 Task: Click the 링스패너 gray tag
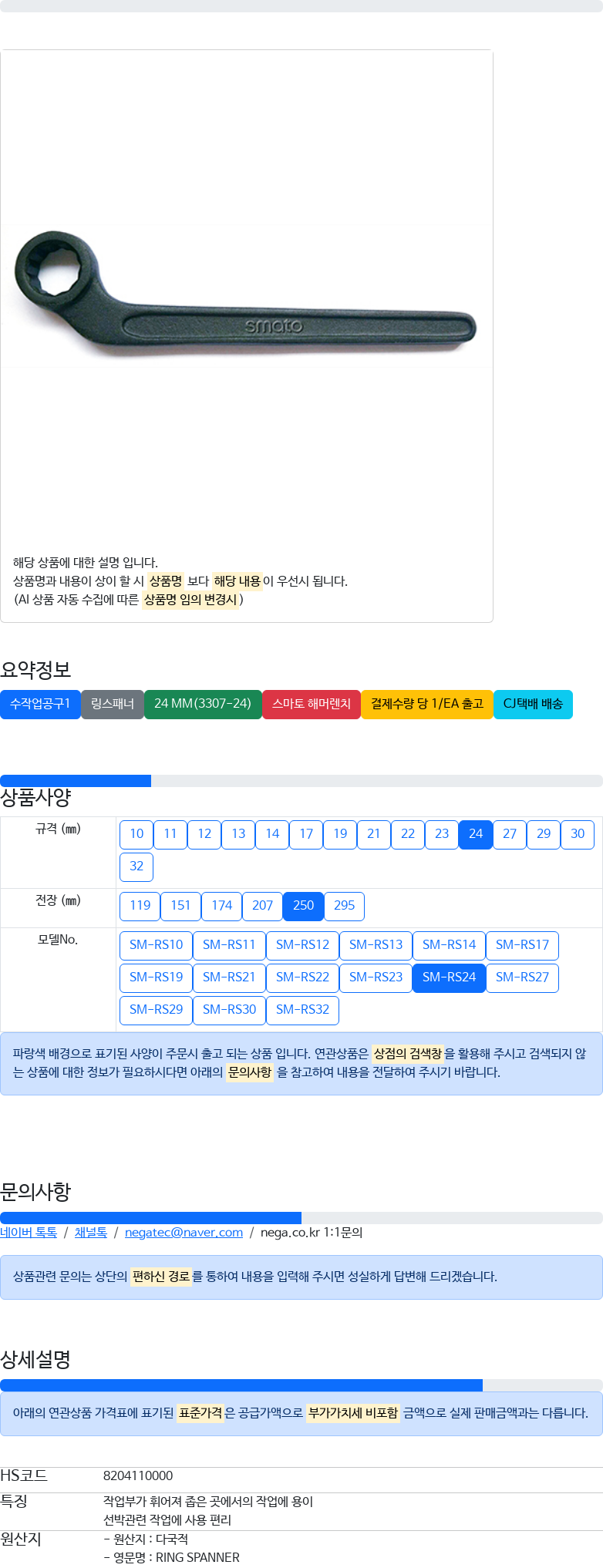click(113, 704)
